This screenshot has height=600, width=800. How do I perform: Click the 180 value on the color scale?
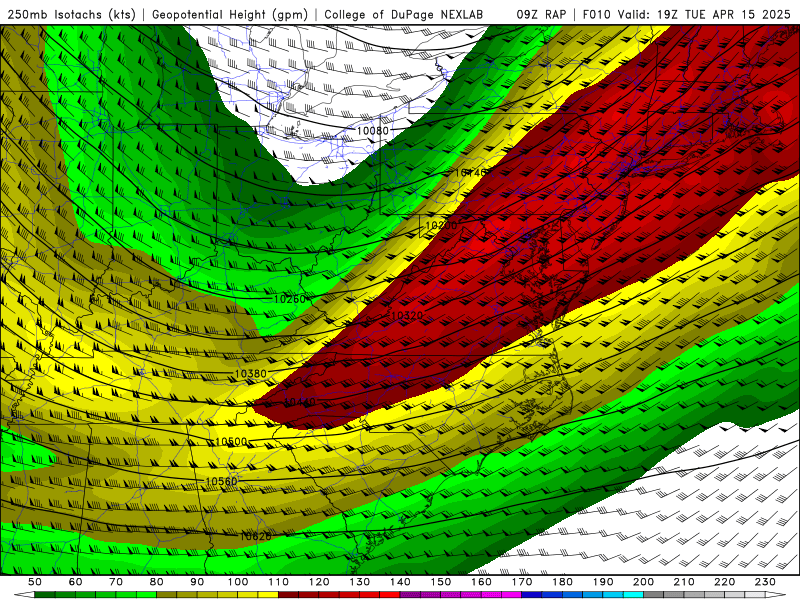click(562, 582)
